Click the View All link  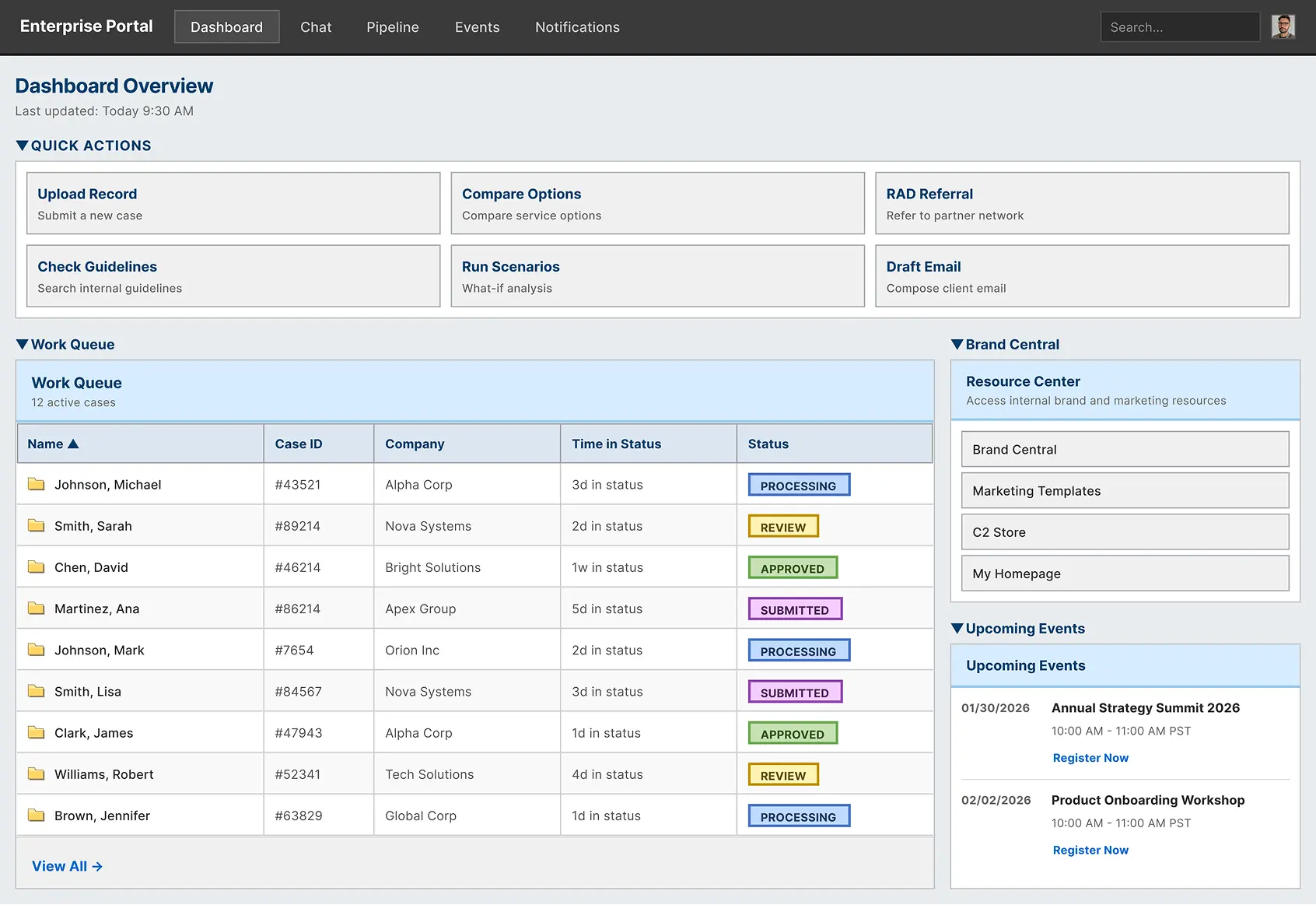[x=66, y=865]
